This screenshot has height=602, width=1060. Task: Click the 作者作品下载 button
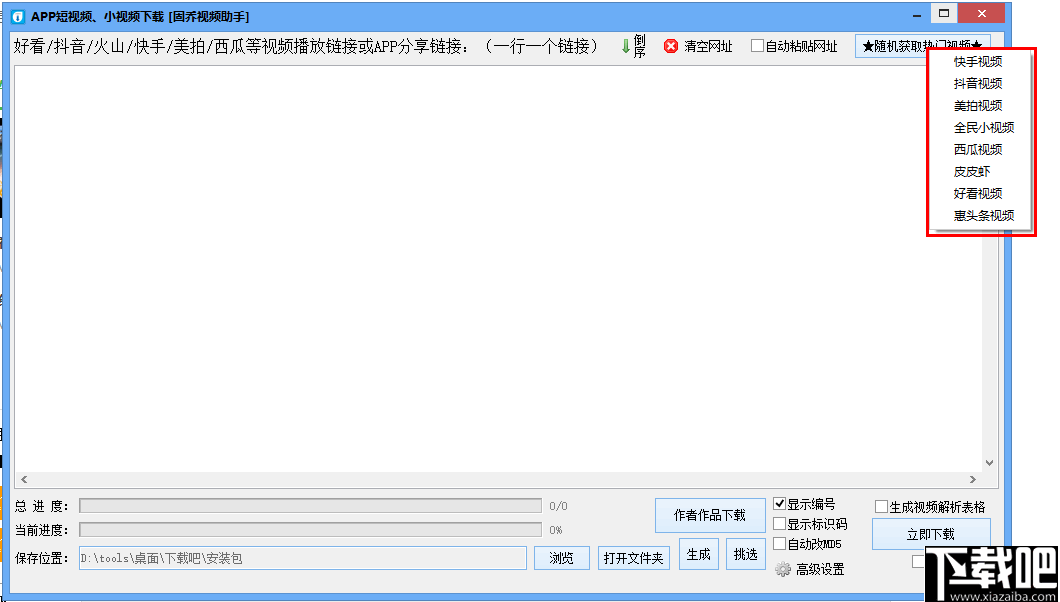click(710, 515)
